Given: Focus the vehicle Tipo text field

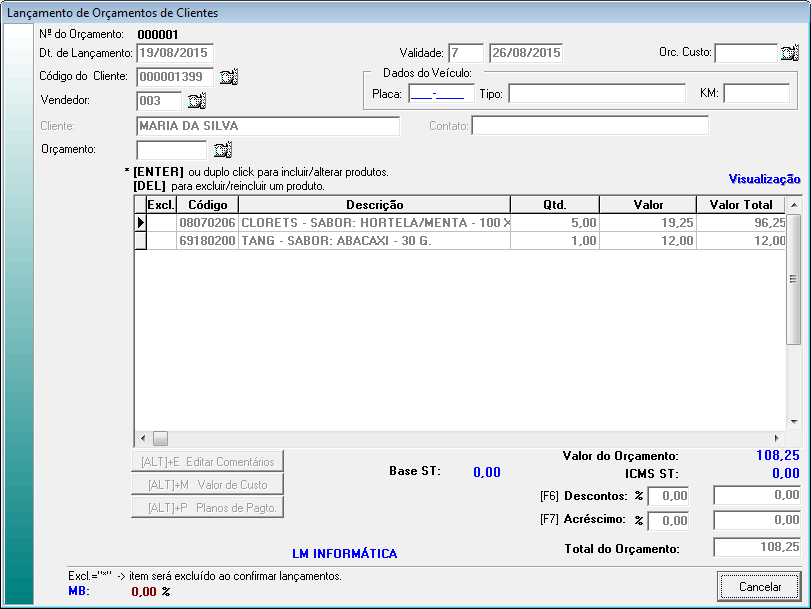Looking at the screenshot, I should [596, 94].
